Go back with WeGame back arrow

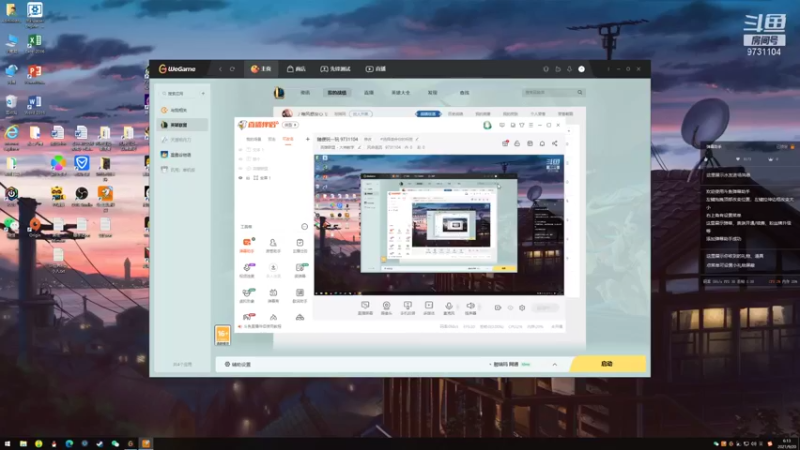220,69
